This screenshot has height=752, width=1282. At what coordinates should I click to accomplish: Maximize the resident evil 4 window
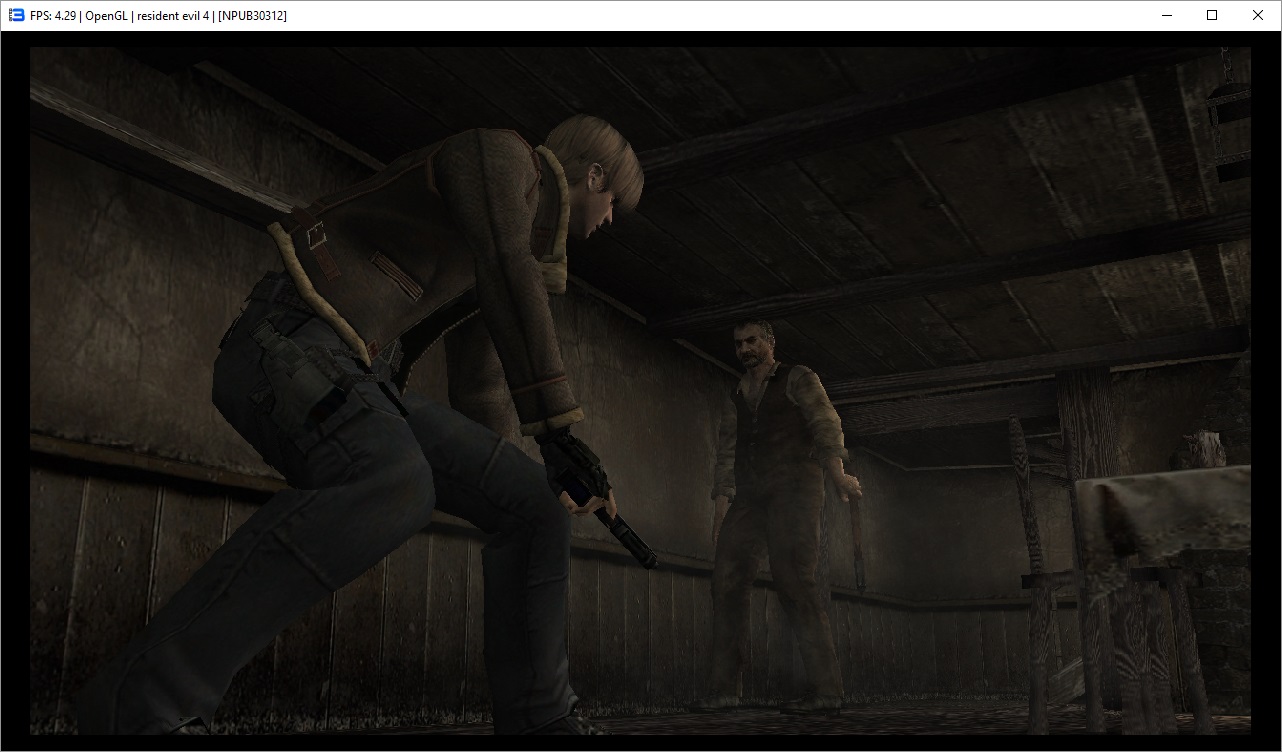pyautogui.click(x=1212, y=15)
